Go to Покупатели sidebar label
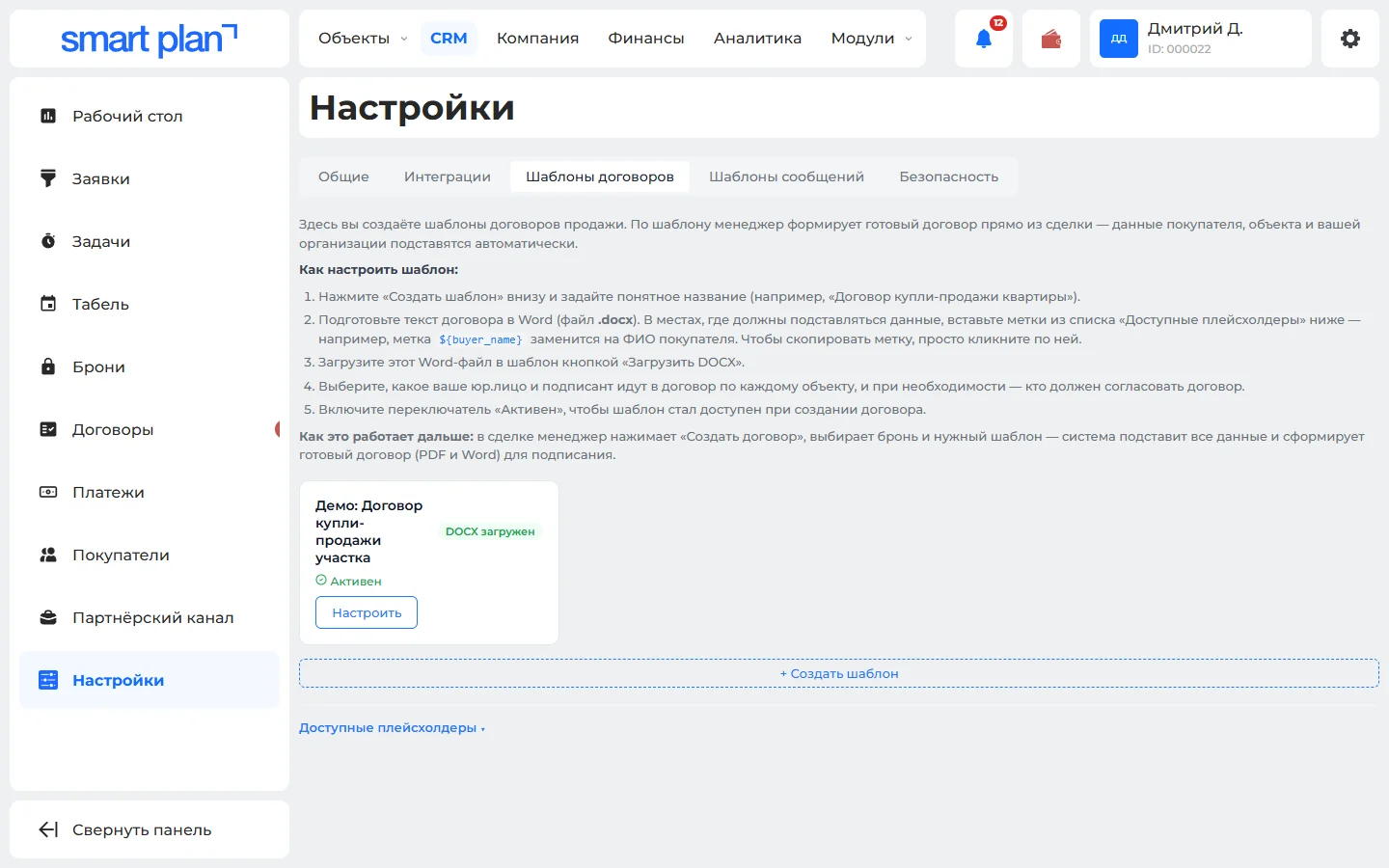Image resolution: width=1389 pixels, height=868 pixels. point(121,555)
